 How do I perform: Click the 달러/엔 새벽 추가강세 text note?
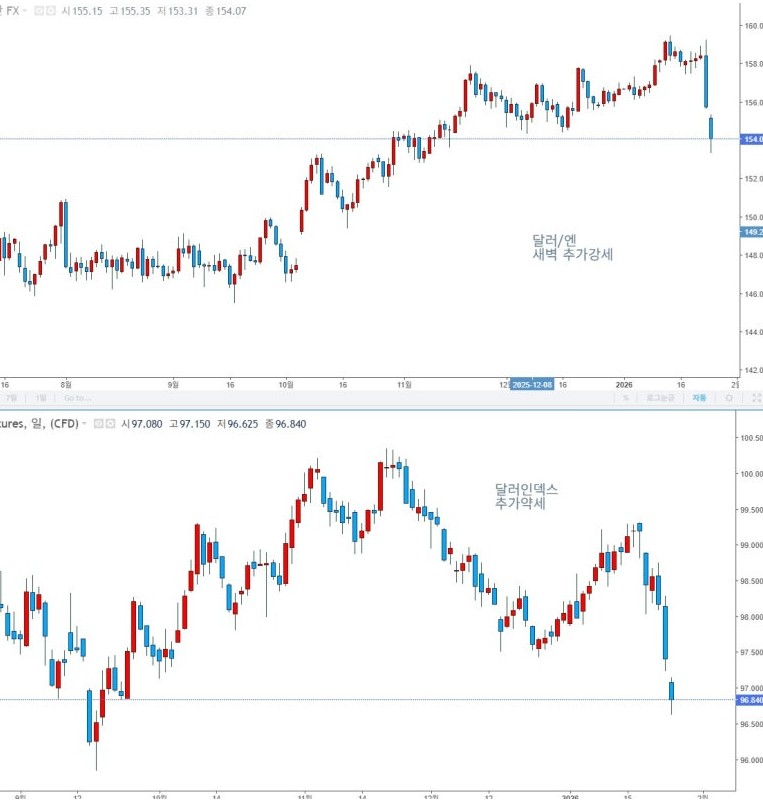(x=573, y=247)
